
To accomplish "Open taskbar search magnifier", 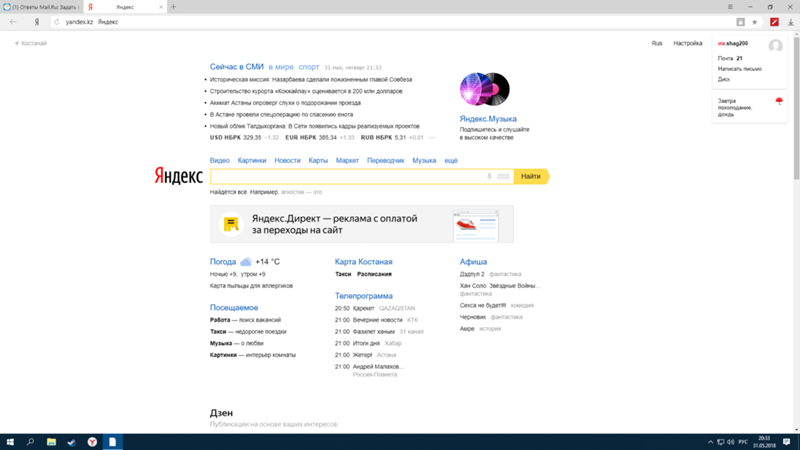I will tap(30, 442).
